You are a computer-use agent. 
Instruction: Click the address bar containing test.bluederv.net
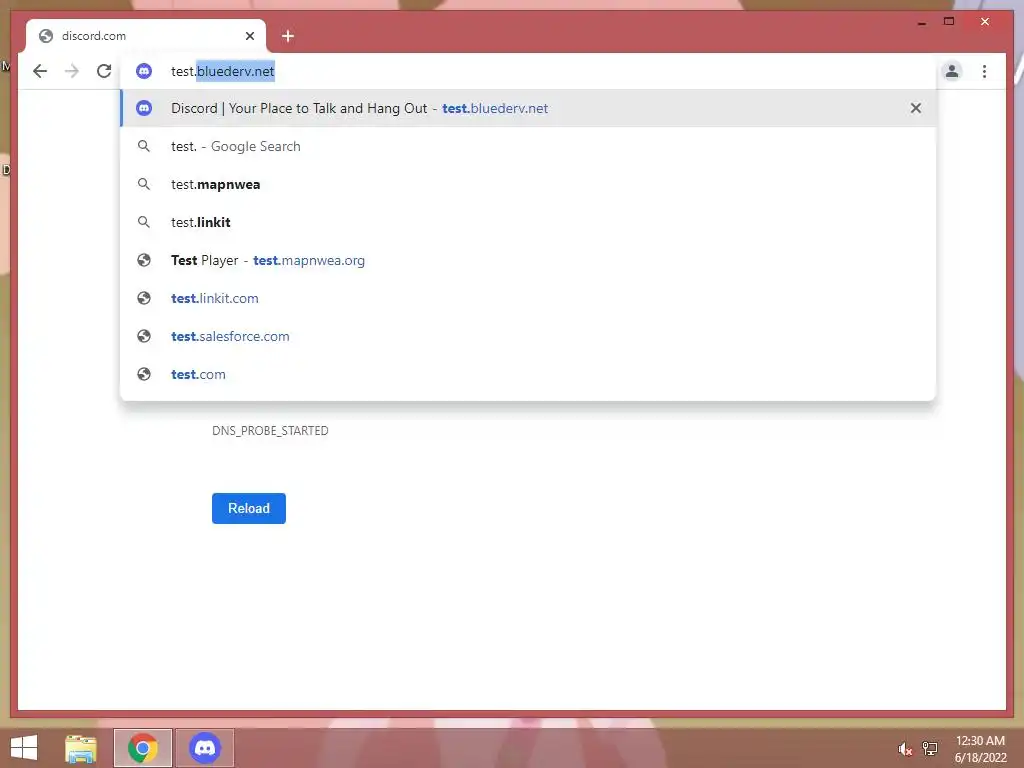coord(528,71)
